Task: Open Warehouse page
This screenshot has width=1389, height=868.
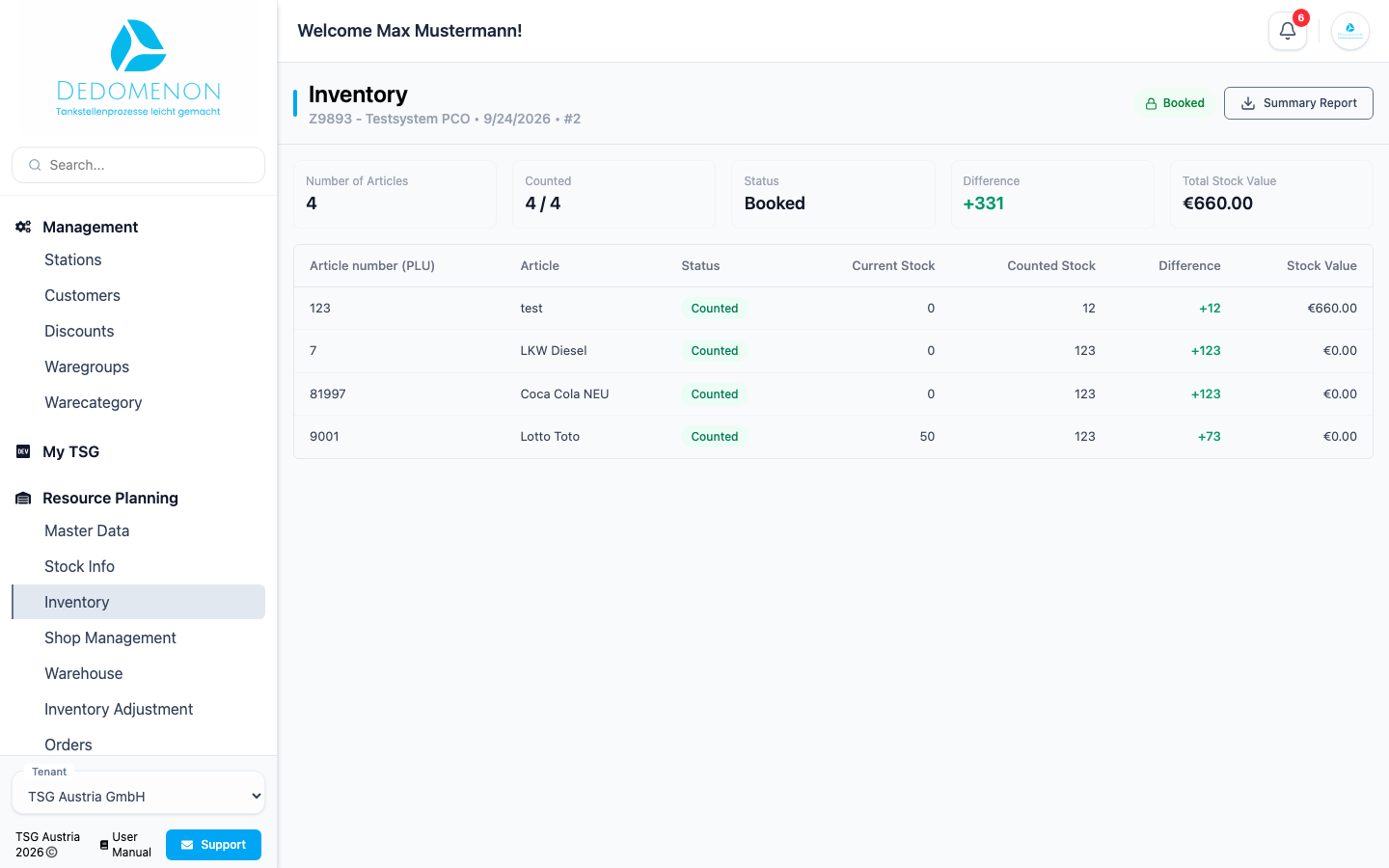Action: click(84, 673)
